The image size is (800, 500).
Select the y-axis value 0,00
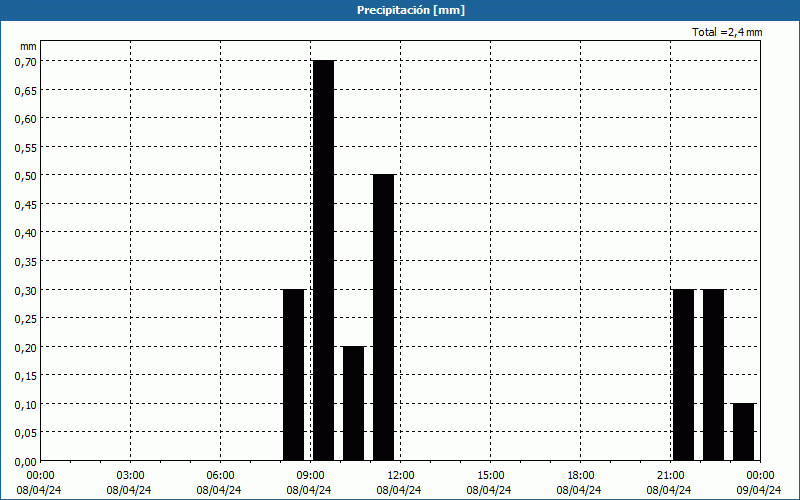pyautogui.click(x=26, y=462)
